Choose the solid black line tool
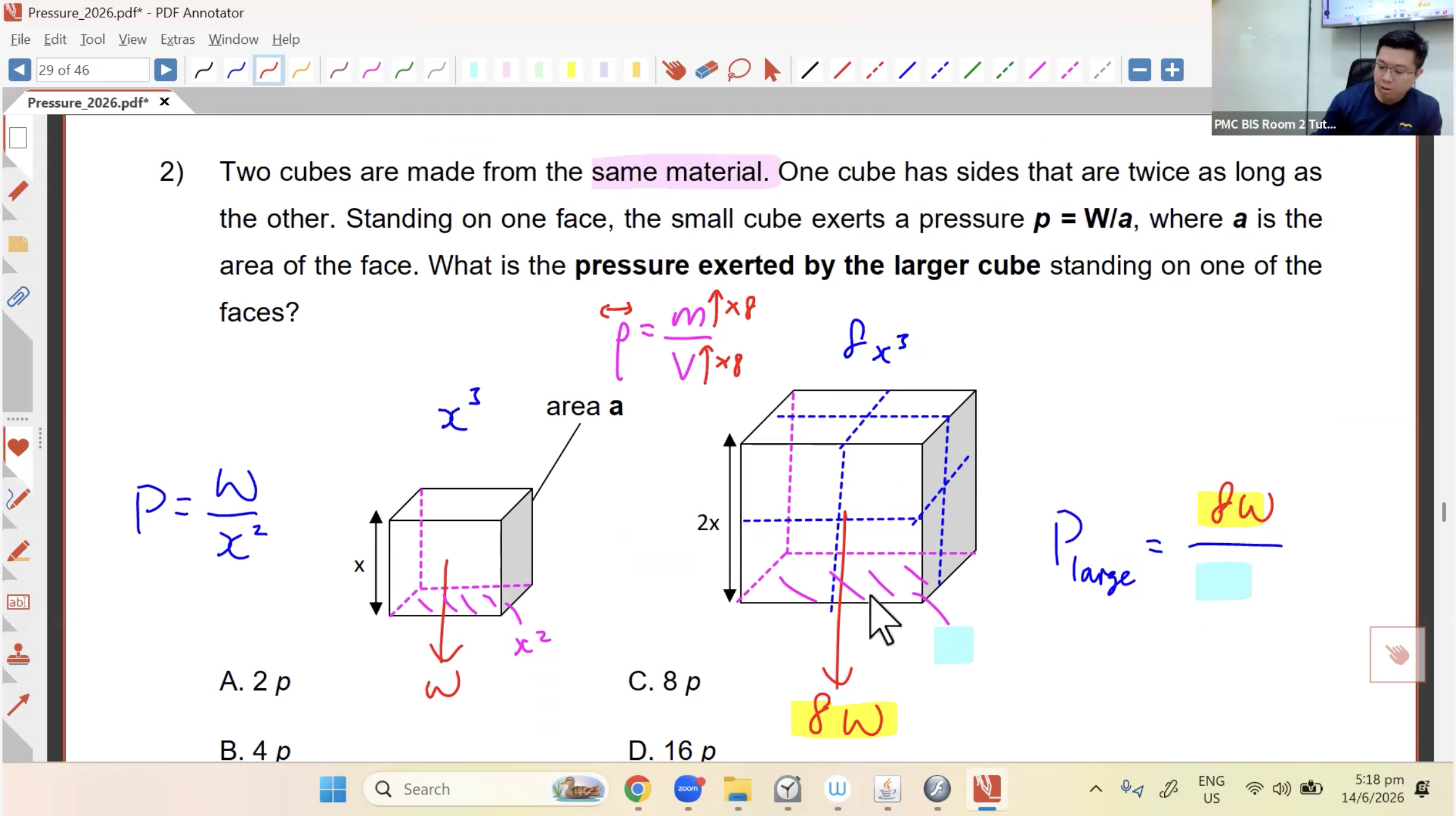The height and width of the screenshot is (816, 1456). tap(809, 70)
